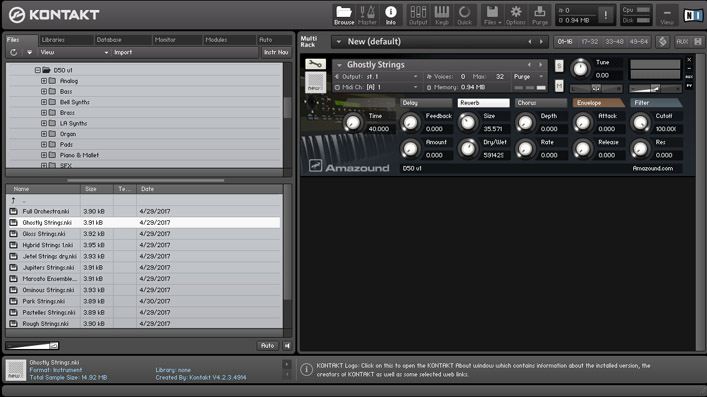Switch to the Database tab
The height and width of the screenshot is (397, 707).
pos(123,40)
